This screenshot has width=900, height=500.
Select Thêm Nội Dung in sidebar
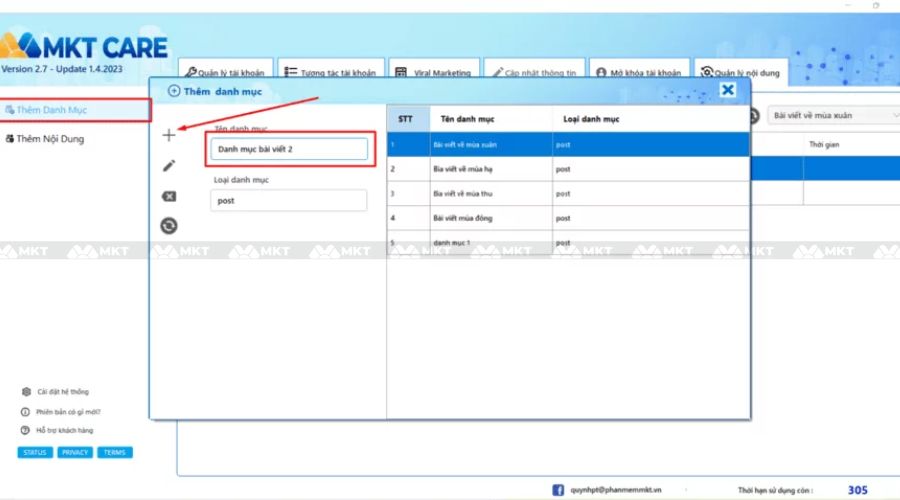[x=50, y=139]
